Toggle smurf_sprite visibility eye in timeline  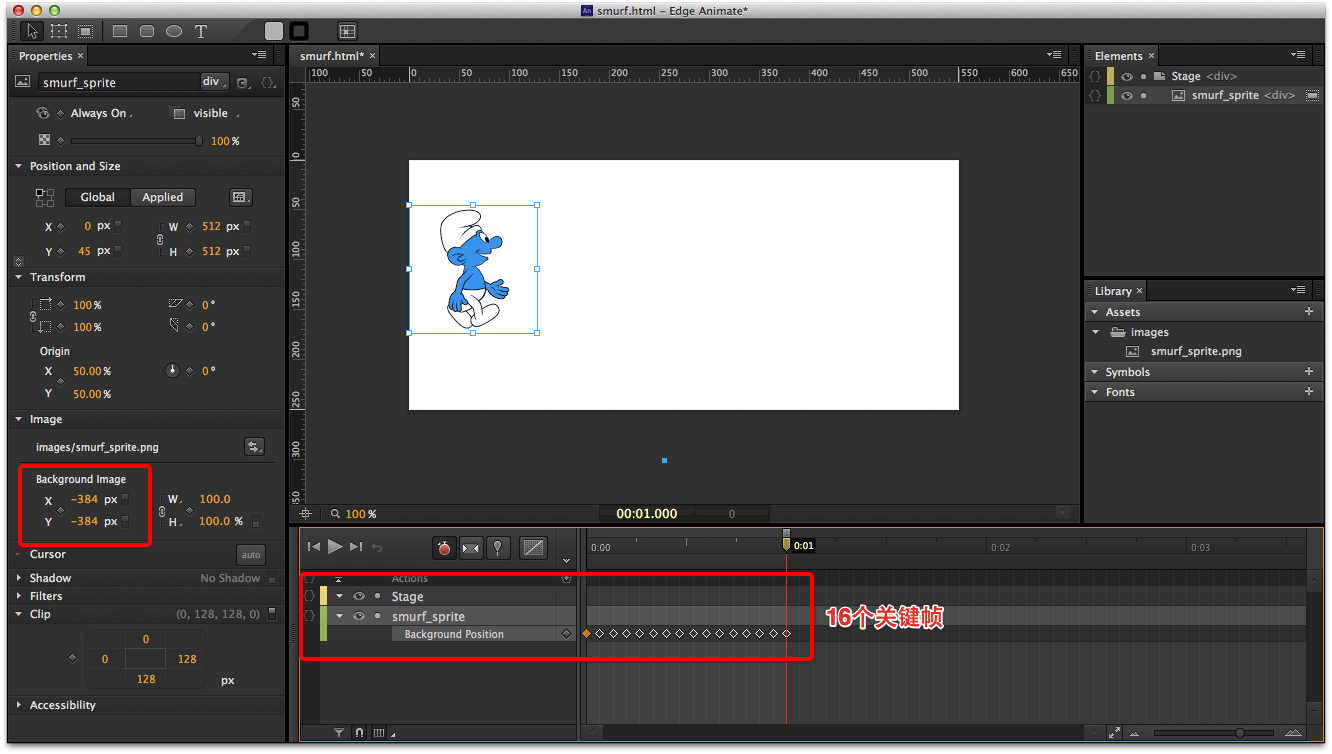pos(359,616)
